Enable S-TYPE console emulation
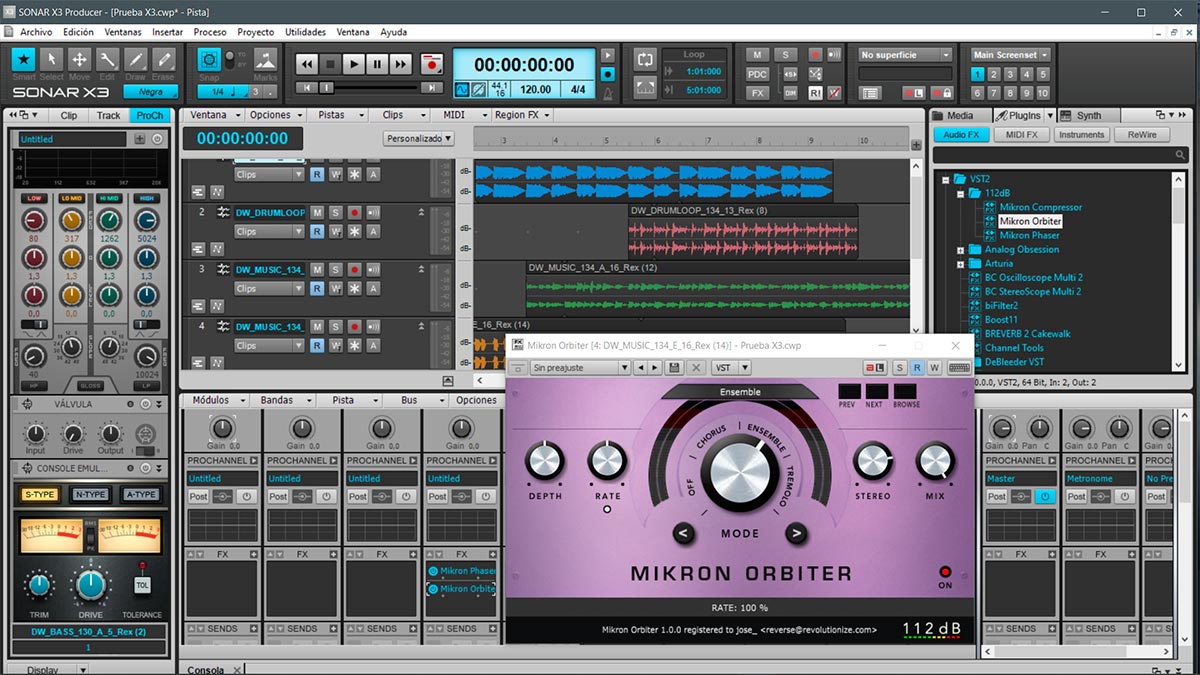The image size is (1200, 675). coord(40,495)
